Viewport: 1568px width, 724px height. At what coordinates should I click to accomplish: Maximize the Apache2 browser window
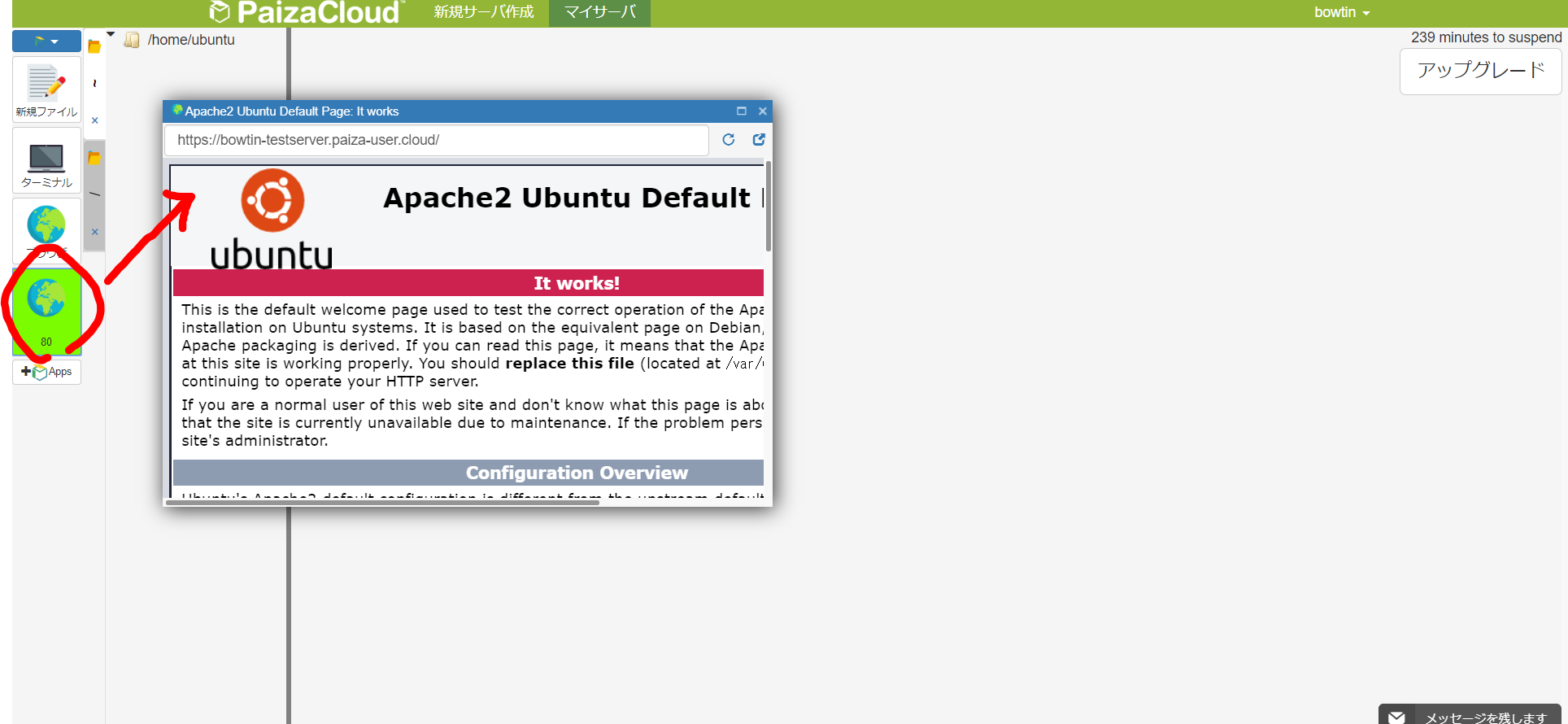(x=742, y=111)
